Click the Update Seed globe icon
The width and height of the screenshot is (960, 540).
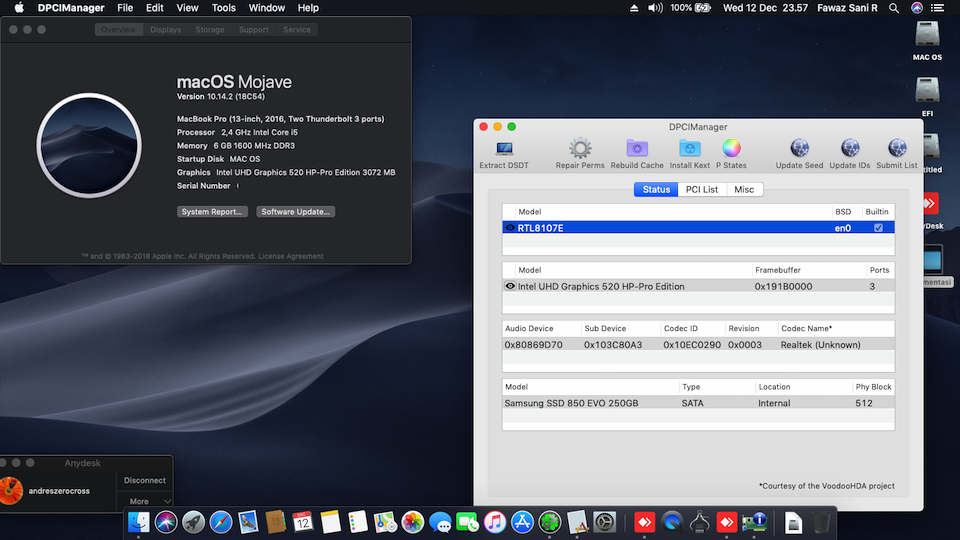click(799, 150)
